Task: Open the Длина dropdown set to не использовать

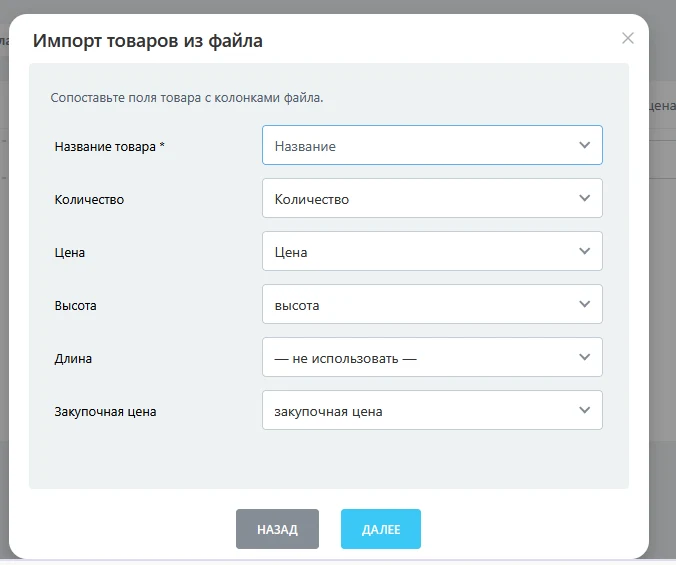Action: (x=432, y=357)
